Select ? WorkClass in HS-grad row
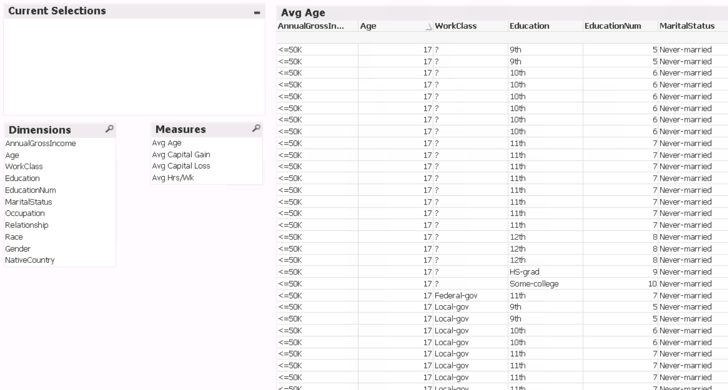Screen dimensions: 728x390 coord(471,272)
